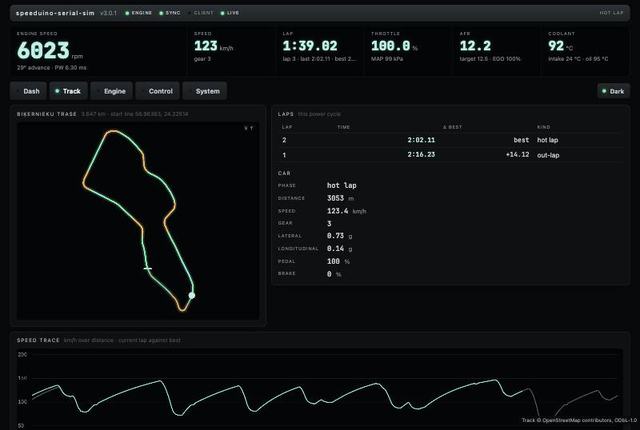This screenshot has height=430, width=640.
Task: Click the BIKERNIEKU TRASE panel title
Action: coord(47,114)
